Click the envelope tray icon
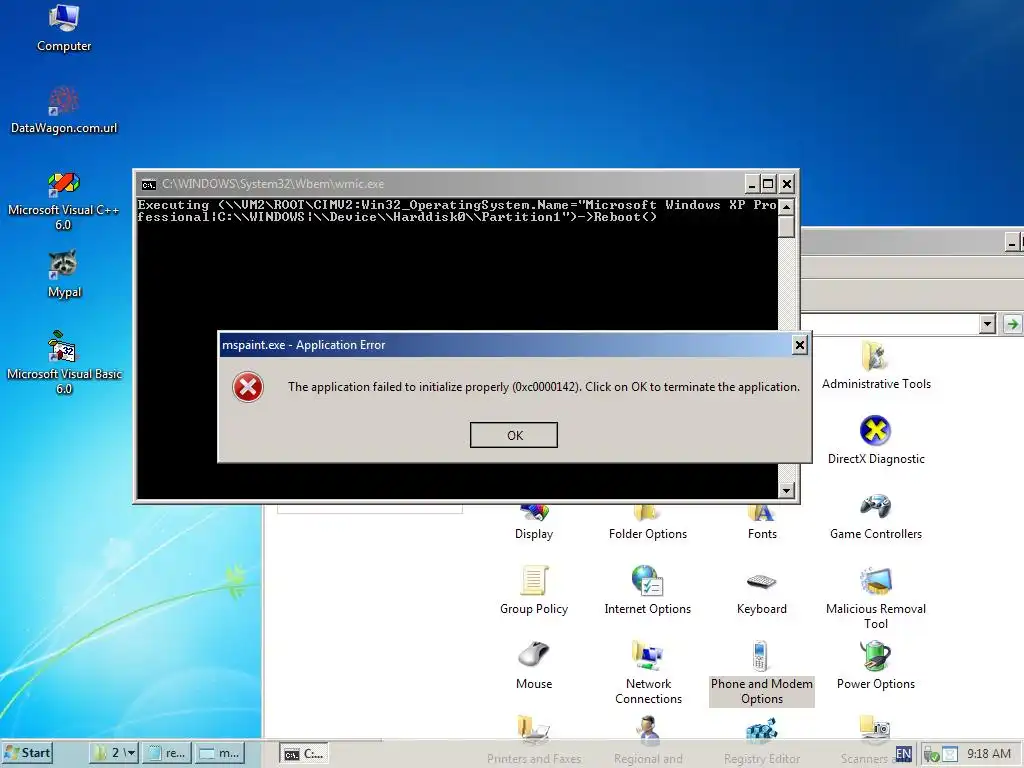The width and height of the screenshot is (1024, 768). click(x=949, y=754)
